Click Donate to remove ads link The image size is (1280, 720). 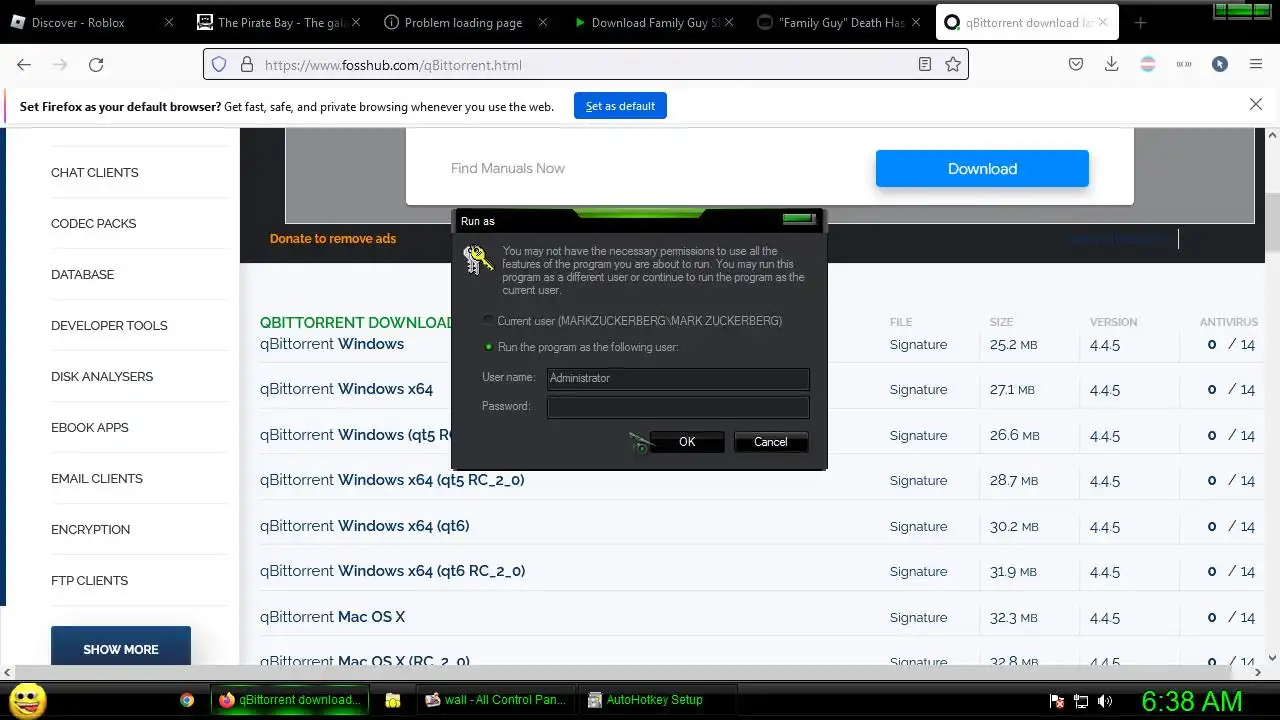tap(333, 238)
